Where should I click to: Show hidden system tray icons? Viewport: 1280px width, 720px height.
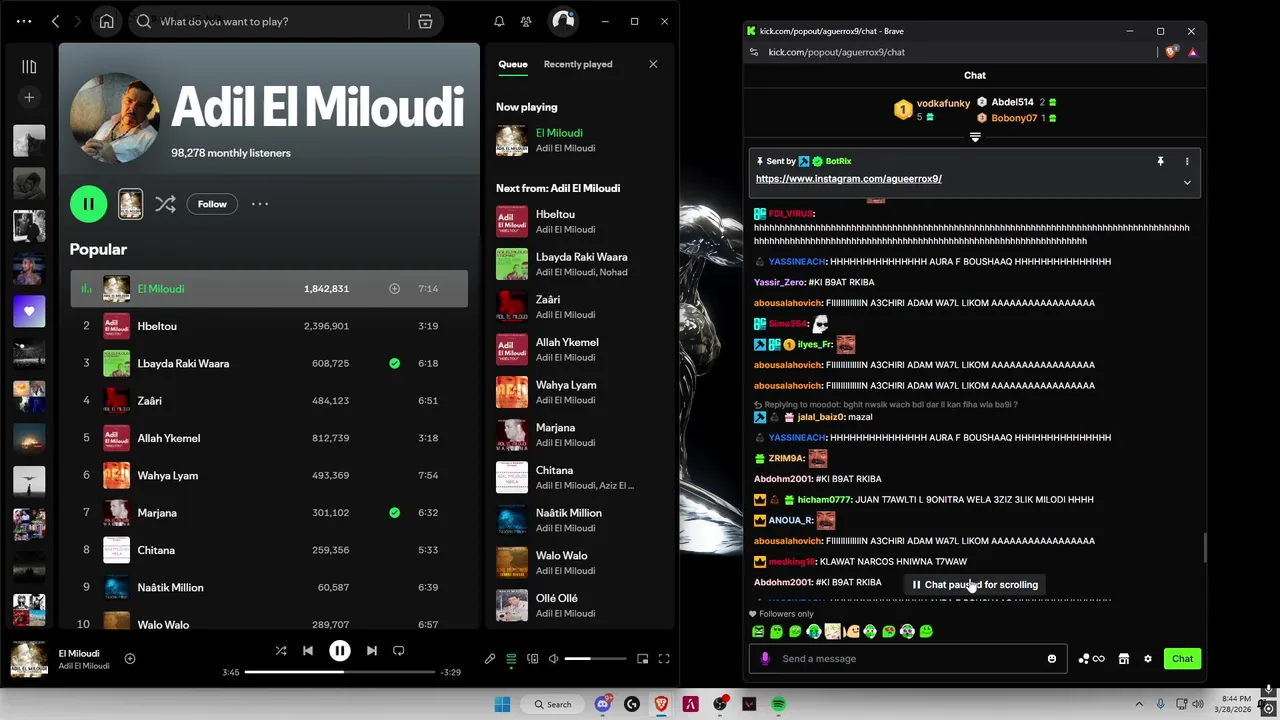(x=1139, y=704)
